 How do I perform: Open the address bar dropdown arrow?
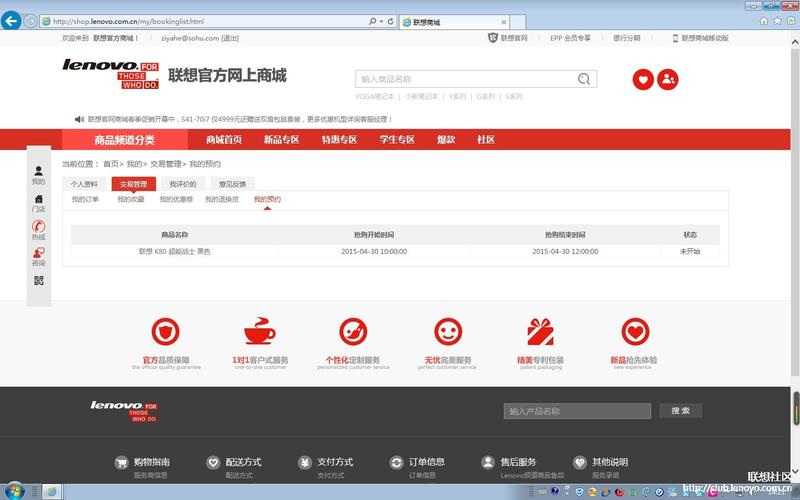[x=382, y=21]
